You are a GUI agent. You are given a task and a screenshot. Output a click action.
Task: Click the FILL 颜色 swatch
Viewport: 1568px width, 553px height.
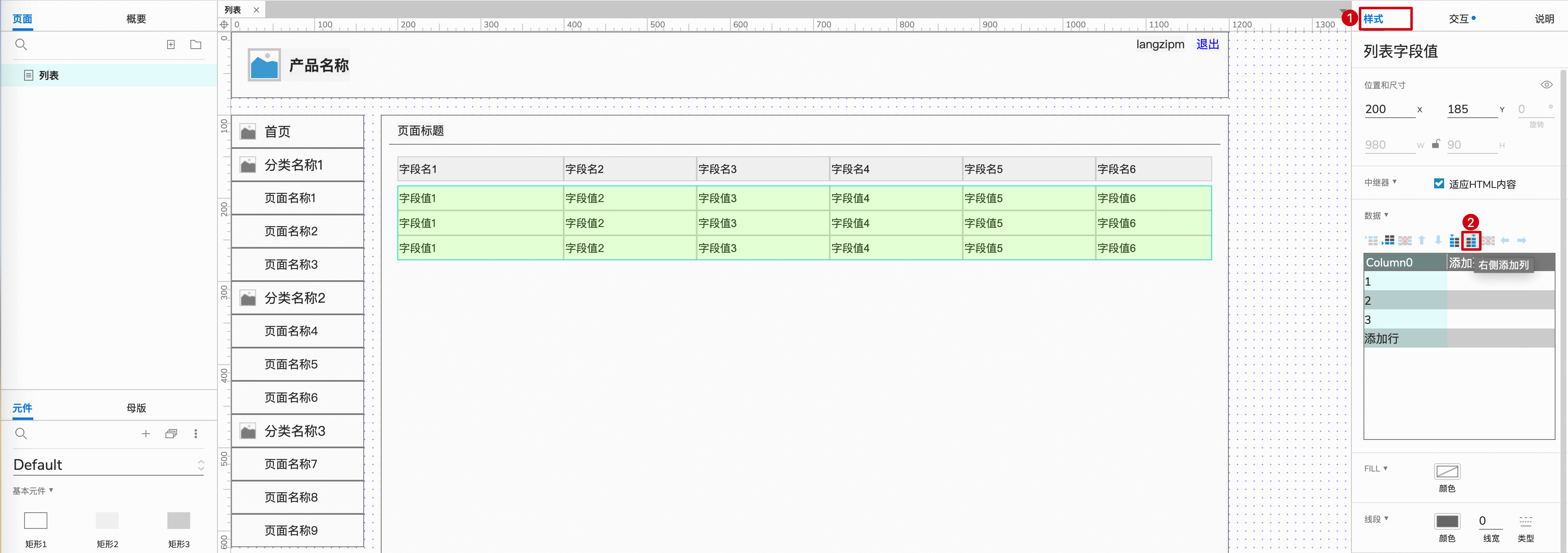point(1447,472)
